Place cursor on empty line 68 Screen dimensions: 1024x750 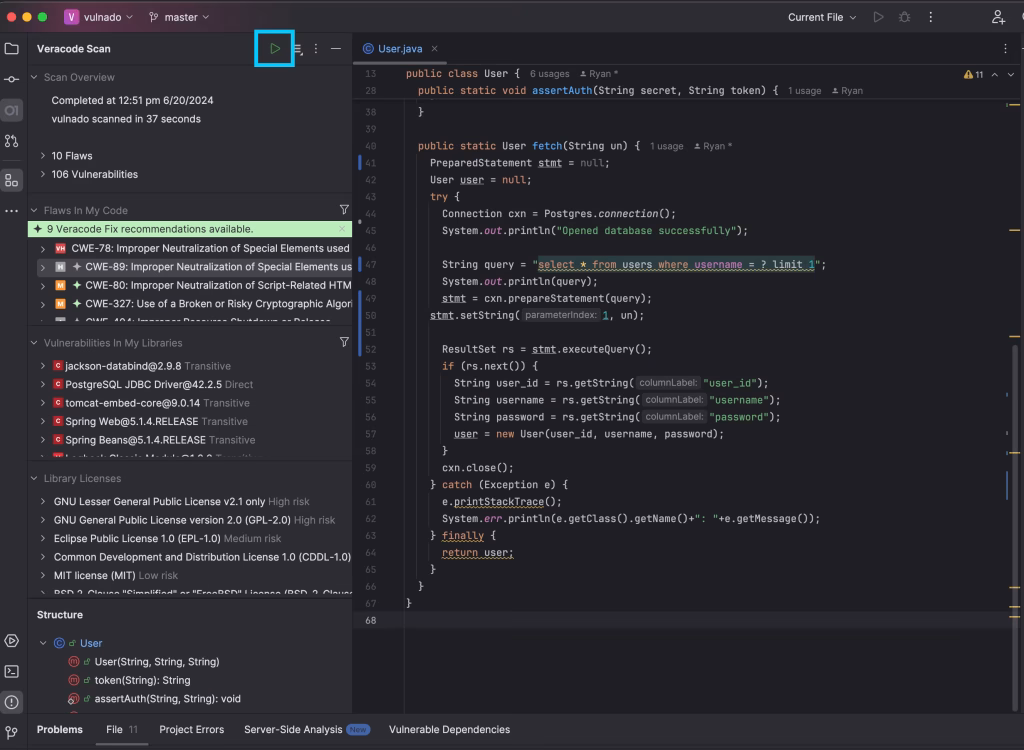coord(705,620)
